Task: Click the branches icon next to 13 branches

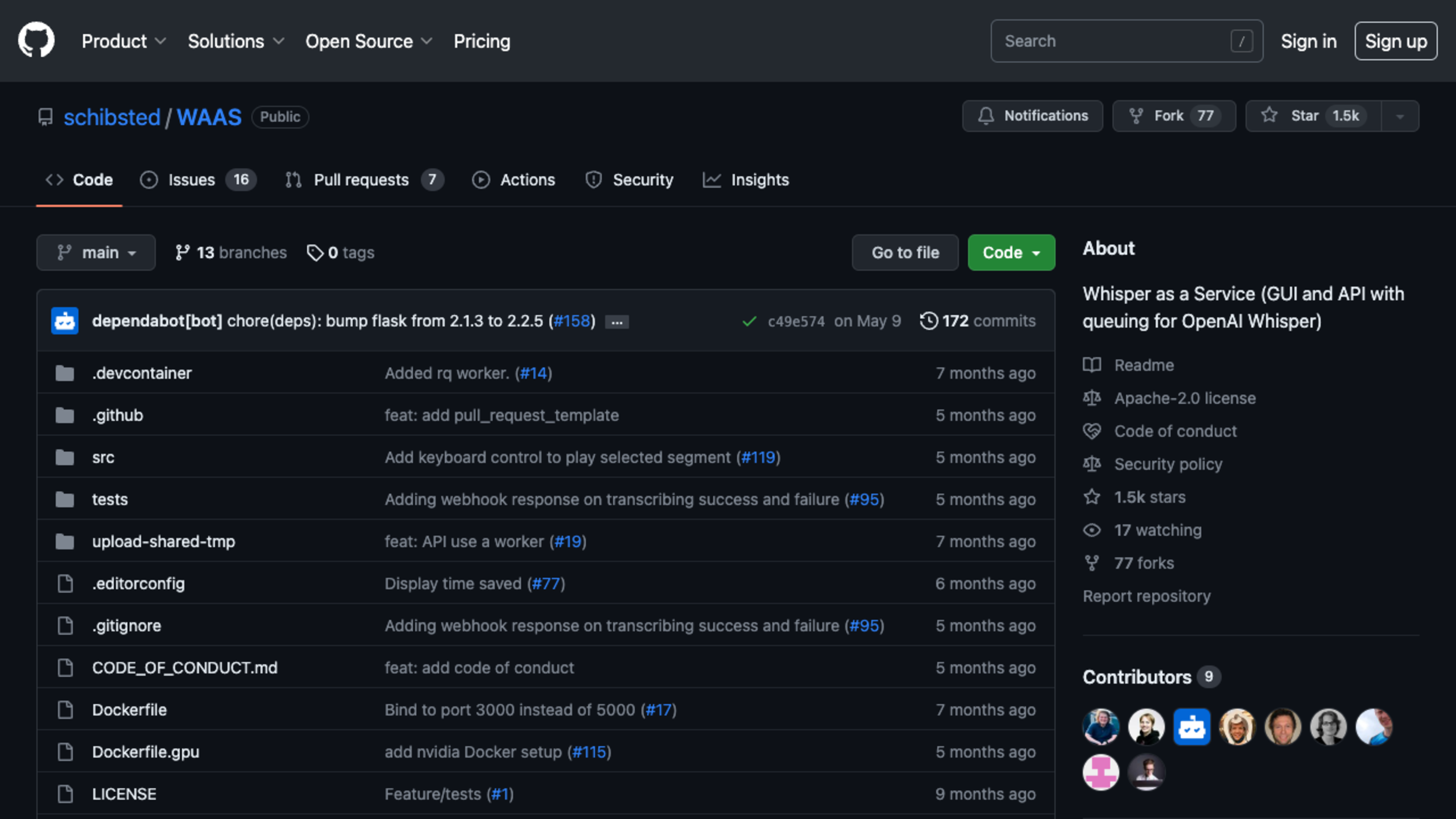Action: pos(182,253)
